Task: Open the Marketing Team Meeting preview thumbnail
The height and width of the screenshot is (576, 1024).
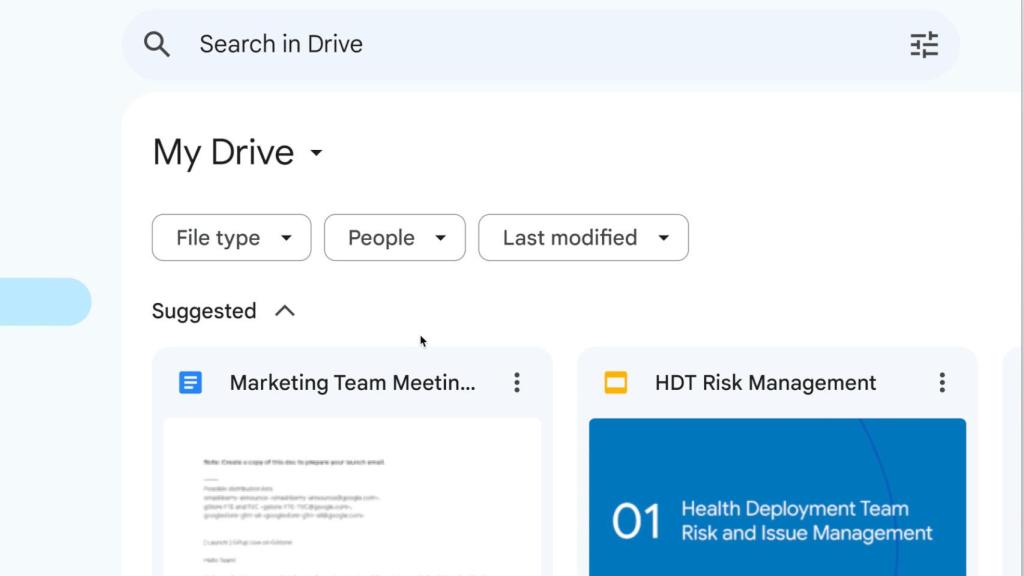Action: (x=352, y=497)
